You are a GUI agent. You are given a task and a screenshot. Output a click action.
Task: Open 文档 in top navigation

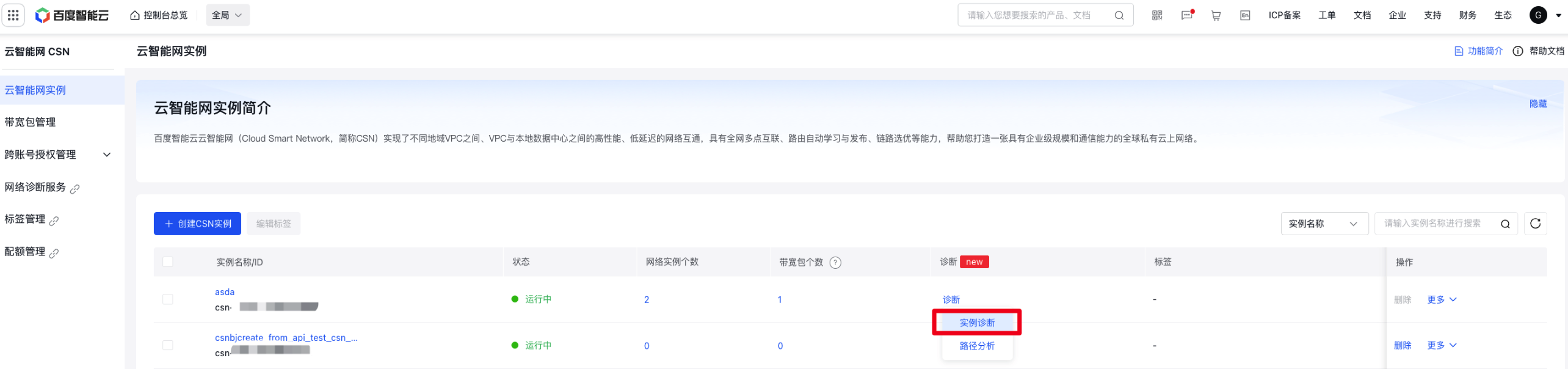coord(1362,15)
